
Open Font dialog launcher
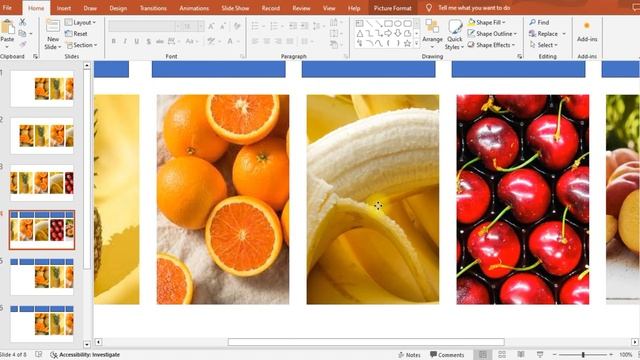242,57
